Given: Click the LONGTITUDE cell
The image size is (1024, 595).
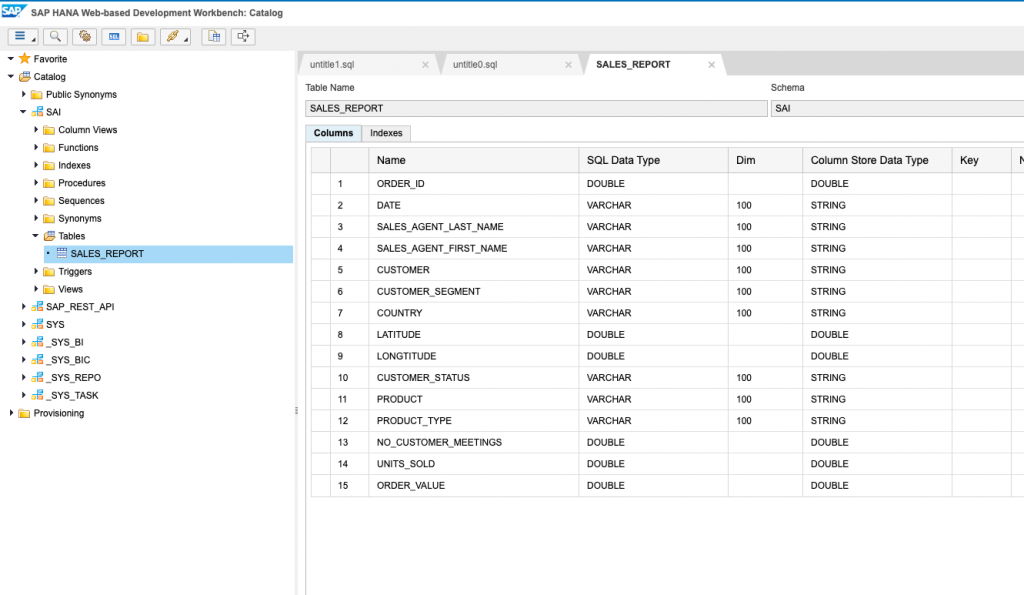Looking at the screenshot, I should (473, 356).
